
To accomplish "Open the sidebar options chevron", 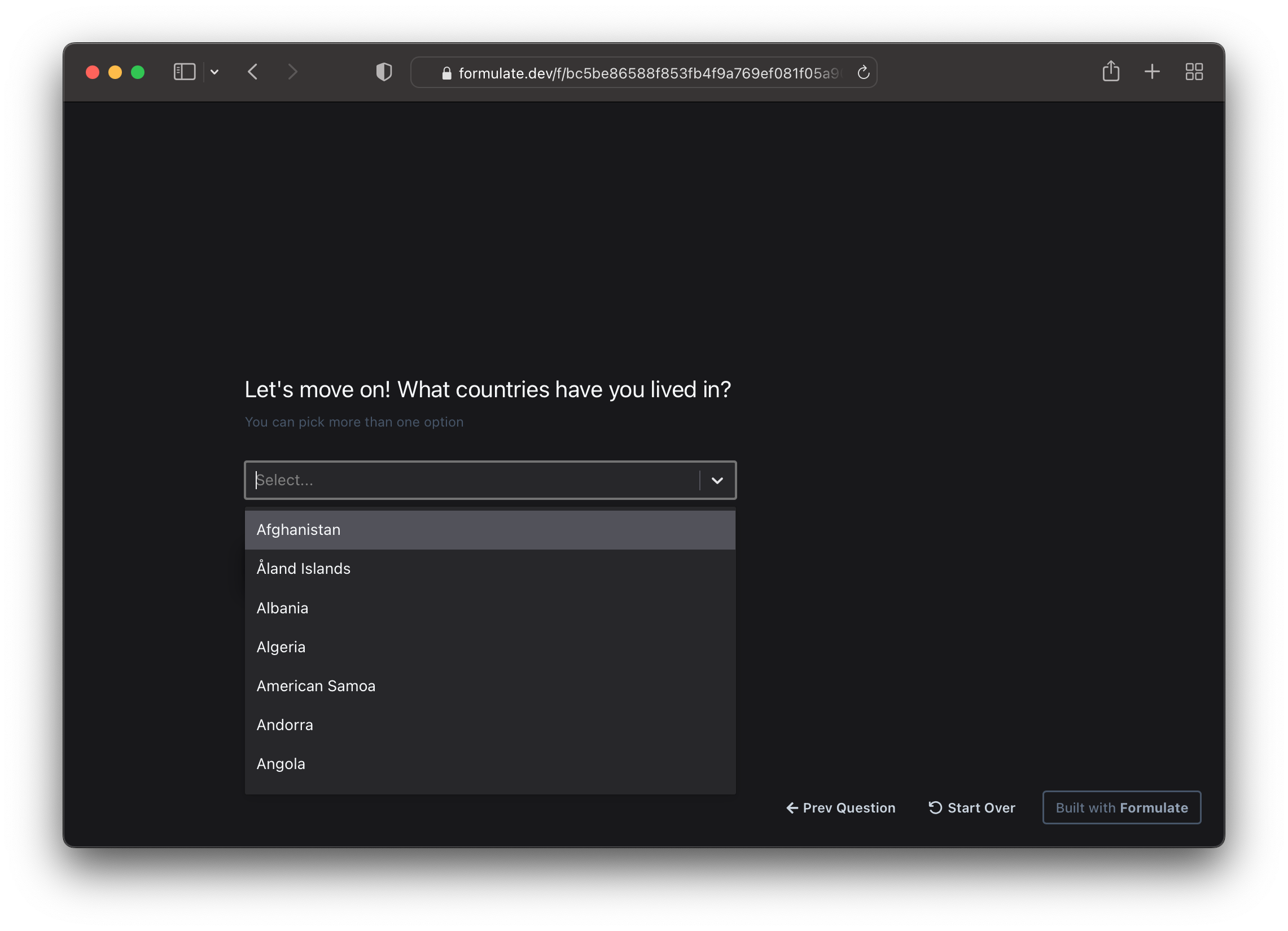I will [x=214, y=72].
